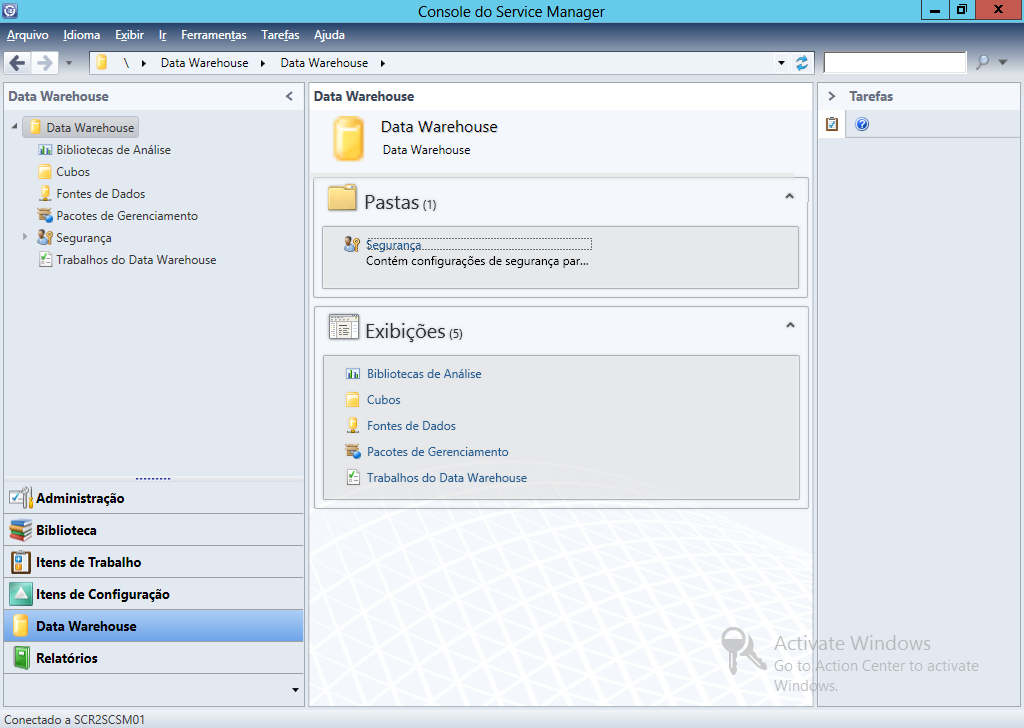
Task: Collapse the Exibições section
Action: tap(790, 325)
